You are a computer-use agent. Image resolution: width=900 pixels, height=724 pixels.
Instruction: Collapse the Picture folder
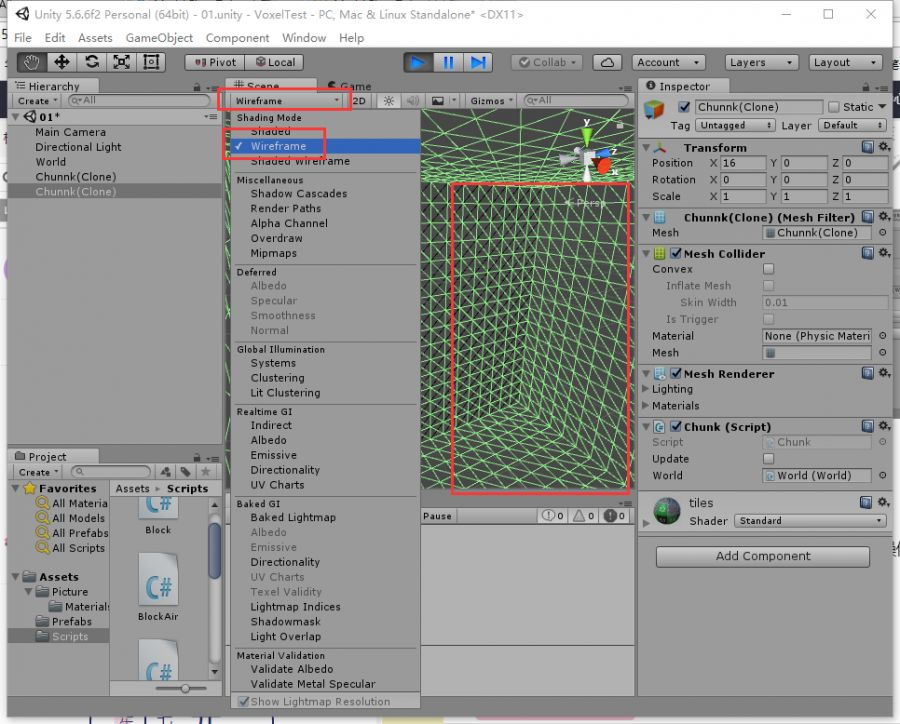click(x=28, y=591)
